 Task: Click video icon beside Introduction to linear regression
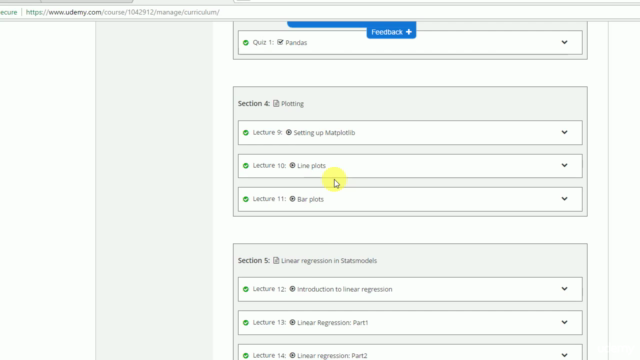(x=292, y=289)
